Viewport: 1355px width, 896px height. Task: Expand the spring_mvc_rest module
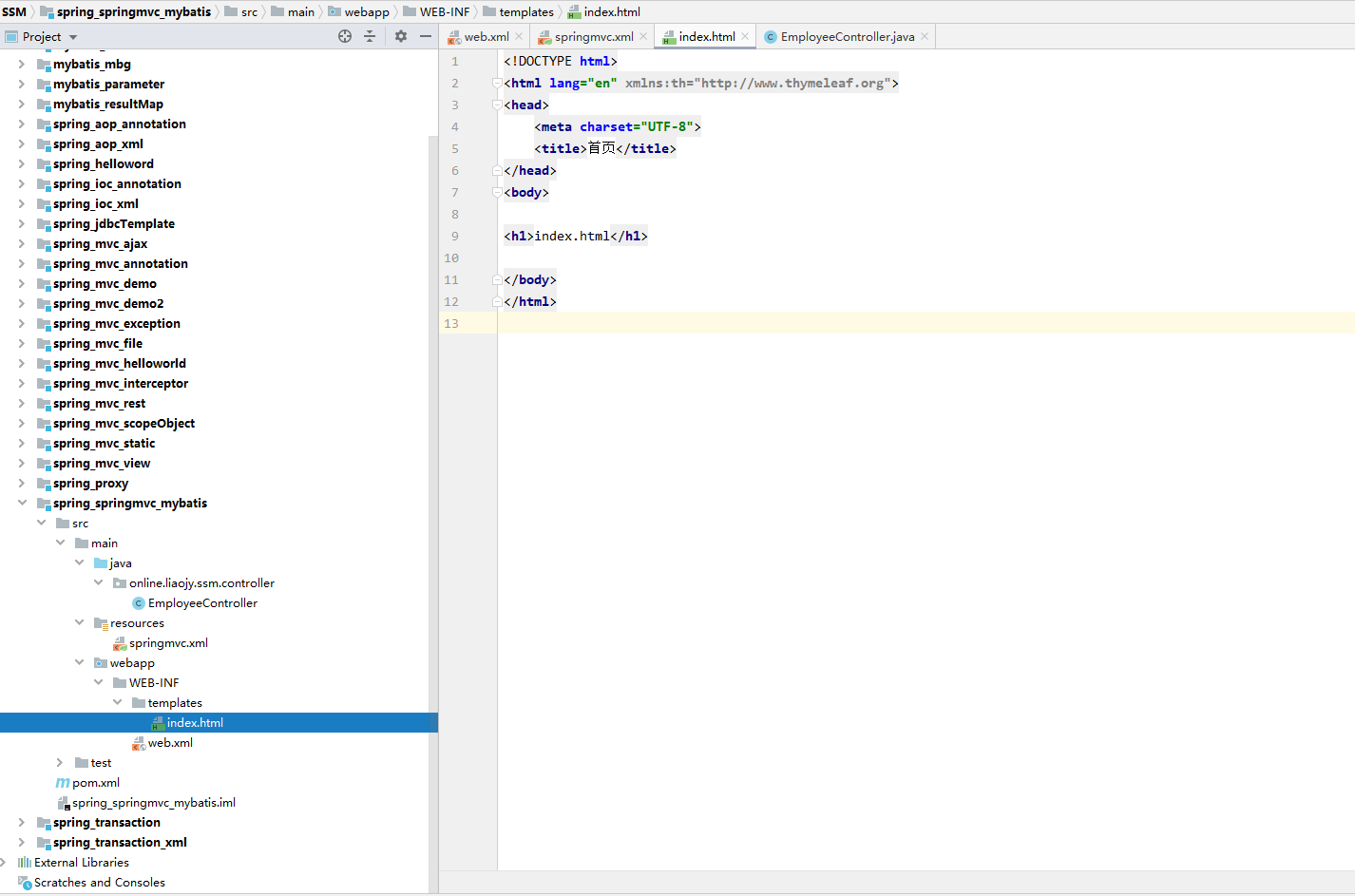pos(22,403)
